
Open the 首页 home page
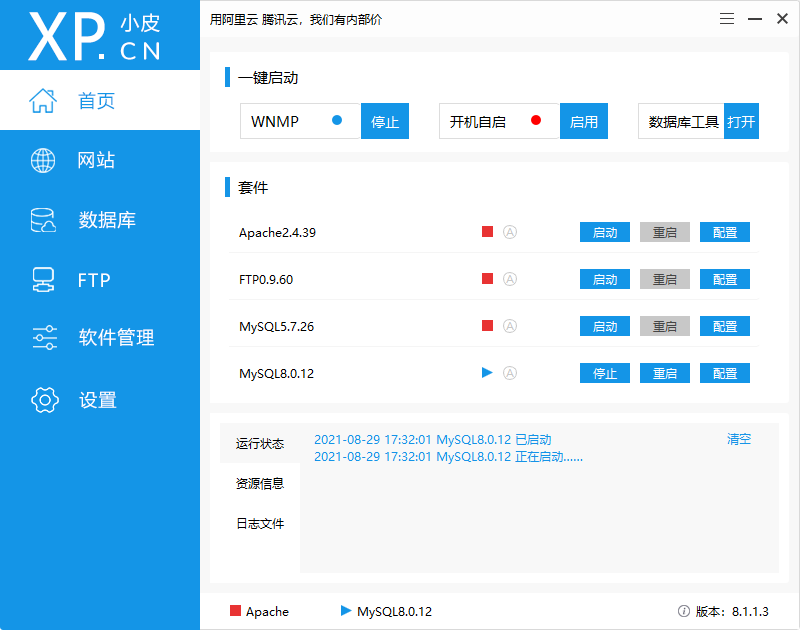coord(100,100)
